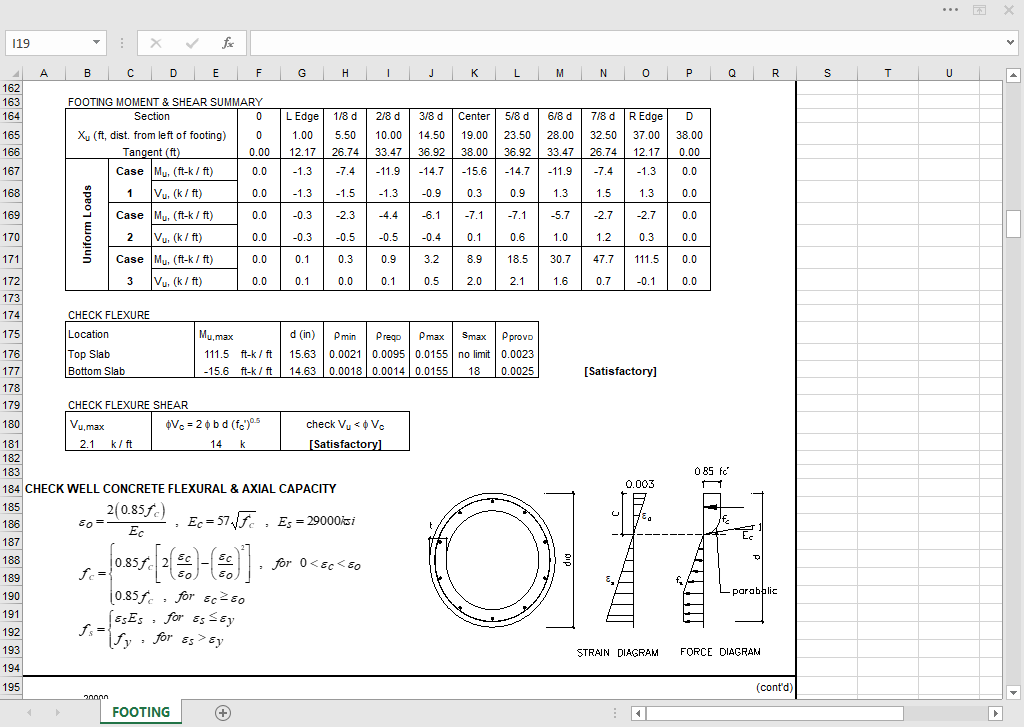1024x727 pixels.
Task: Confirm entry with the formula bar checkmark
Action: [x=192, y=43]
